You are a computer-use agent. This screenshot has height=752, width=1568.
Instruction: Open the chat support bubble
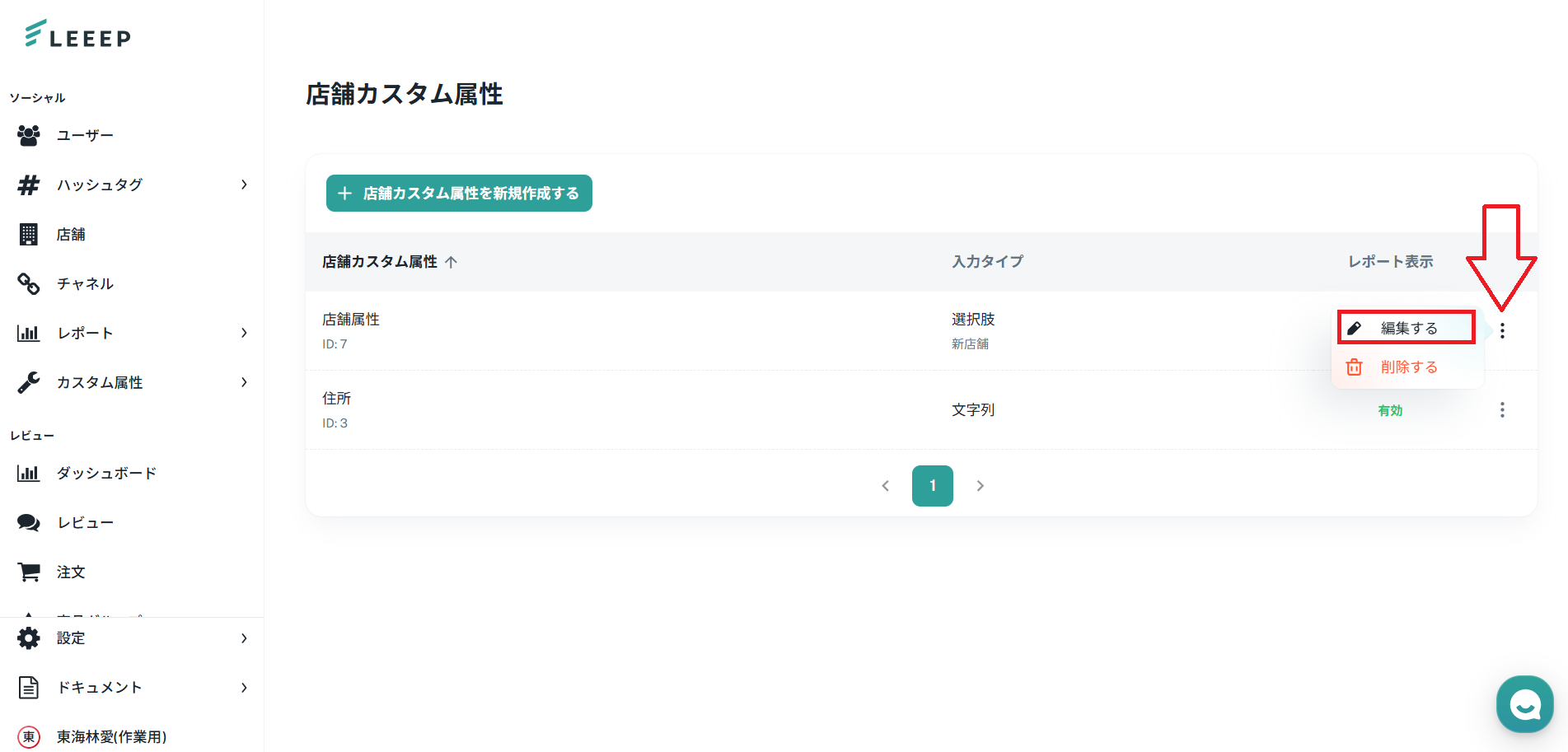point(1524,704)
